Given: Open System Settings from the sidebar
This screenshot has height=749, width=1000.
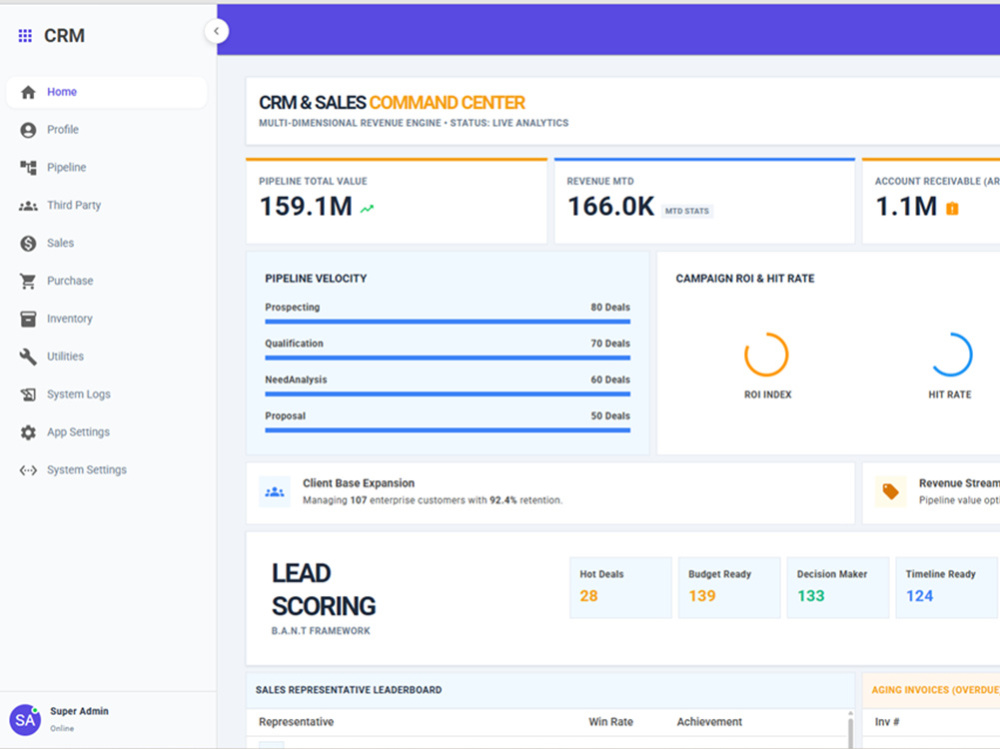Looking at the screenshot, I should point(107,470).
